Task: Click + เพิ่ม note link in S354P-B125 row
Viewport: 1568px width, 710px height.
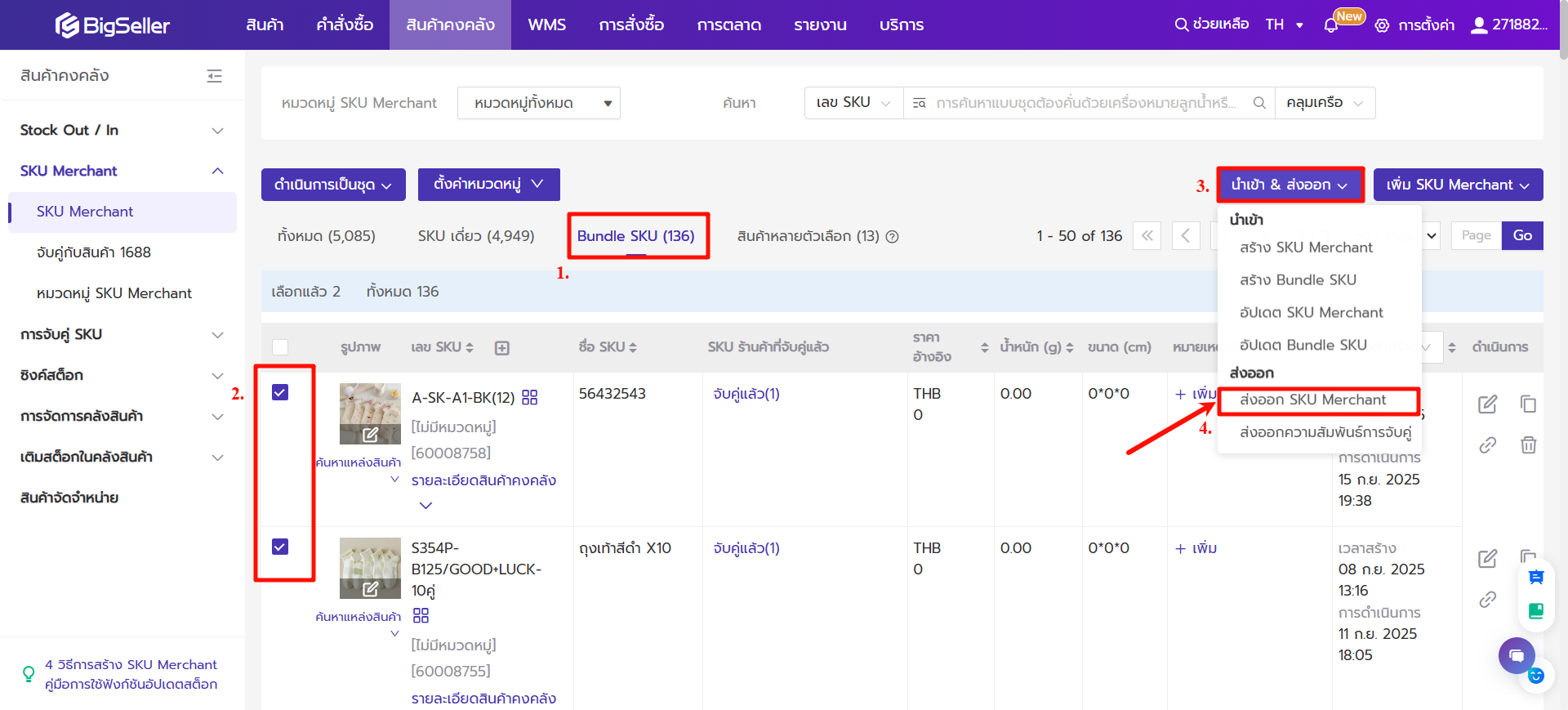Action: tap(1196, 548)
